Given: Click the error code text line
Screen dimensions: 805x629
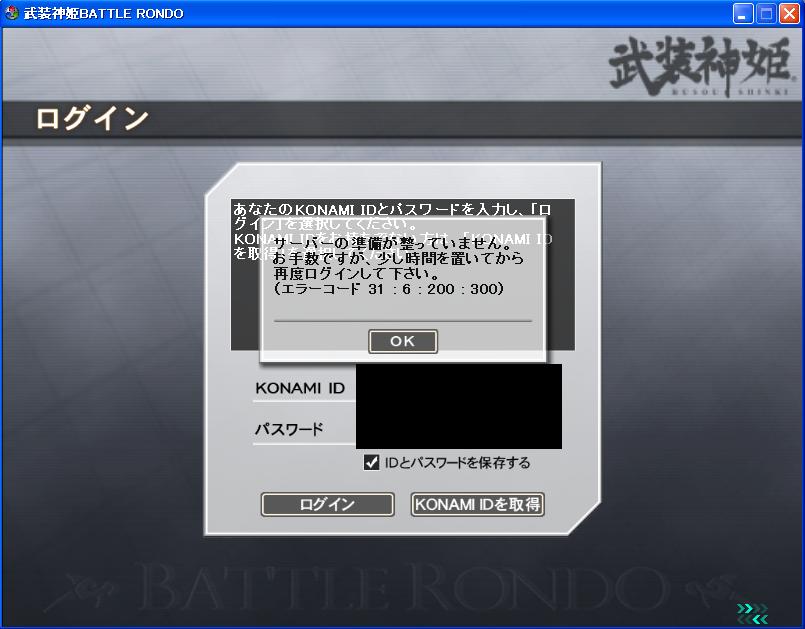Looking at the screenshot, I should tap(388, 289).
